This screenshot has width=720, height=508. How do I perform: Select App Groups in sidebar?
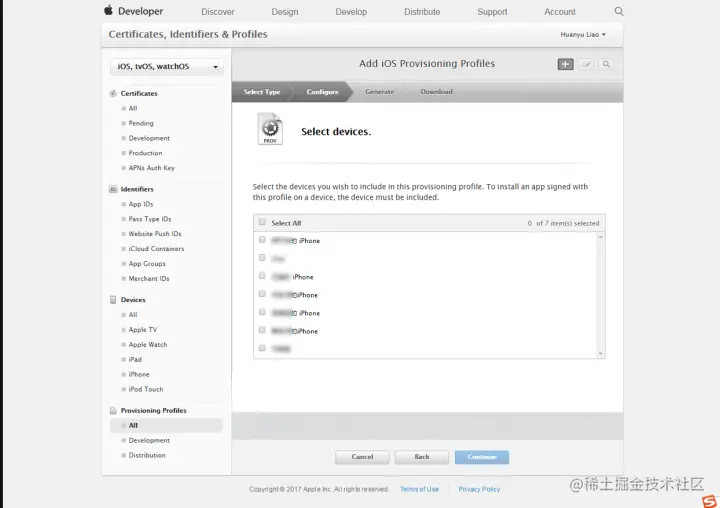tap(147, 264)
